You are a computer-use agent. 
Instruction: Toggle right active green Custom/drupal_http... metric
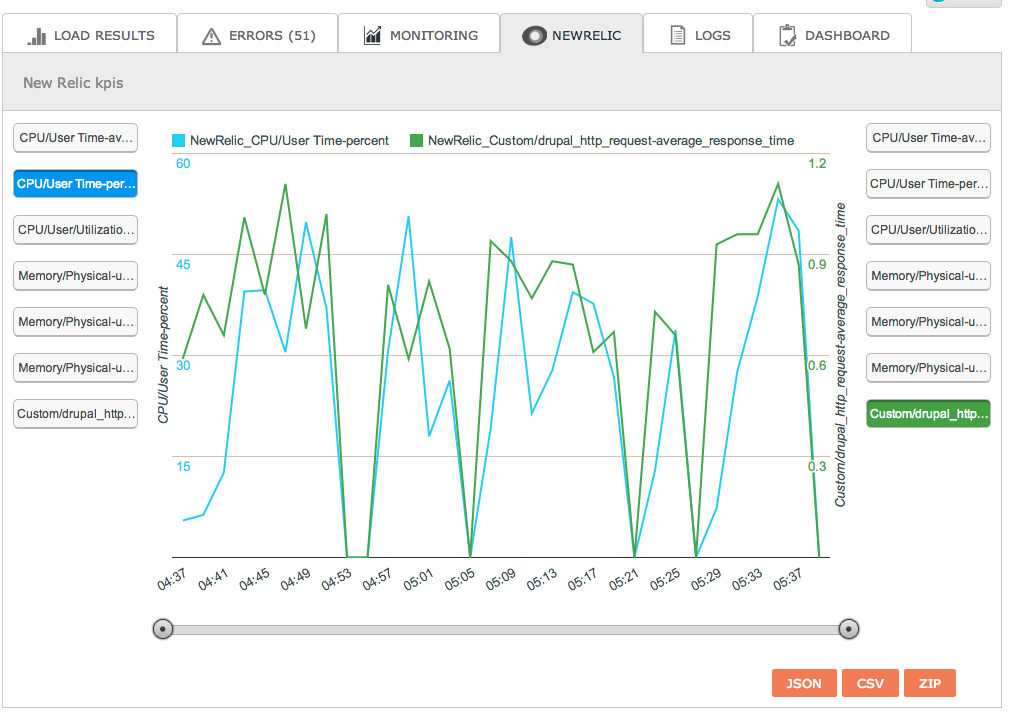928,414
